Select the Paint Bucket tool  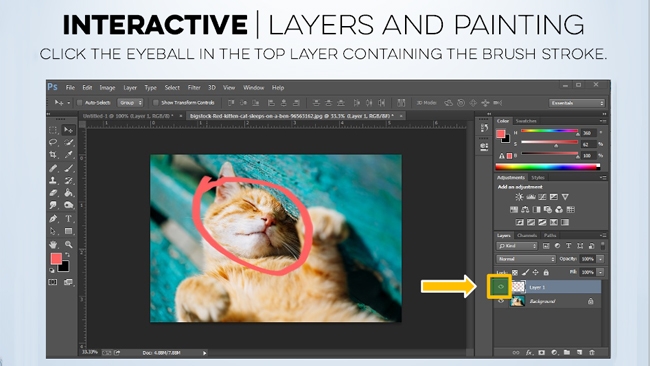(68, 193)
